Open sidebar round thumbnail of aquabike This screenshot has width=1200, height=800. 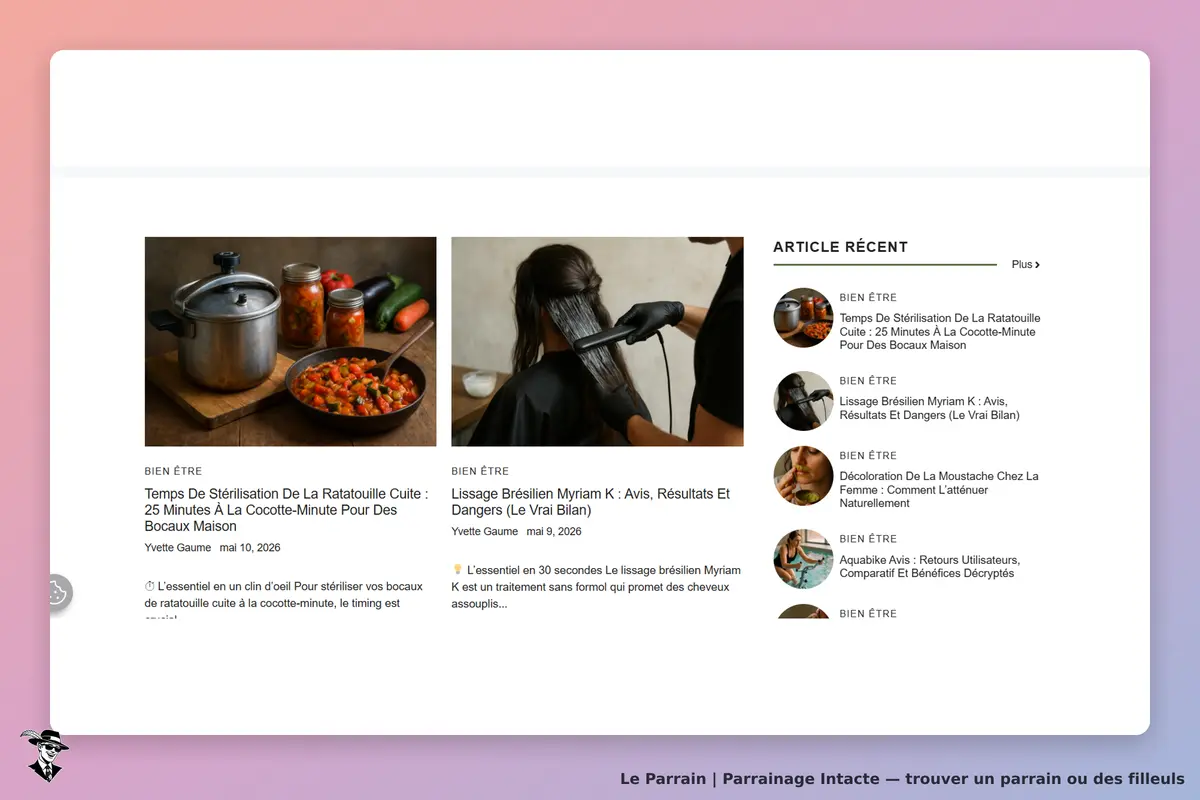pos(803,558)
